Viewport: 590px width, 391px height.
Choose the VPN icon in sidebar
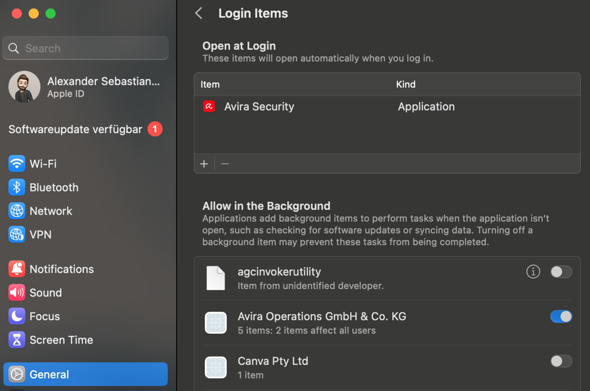17,234
